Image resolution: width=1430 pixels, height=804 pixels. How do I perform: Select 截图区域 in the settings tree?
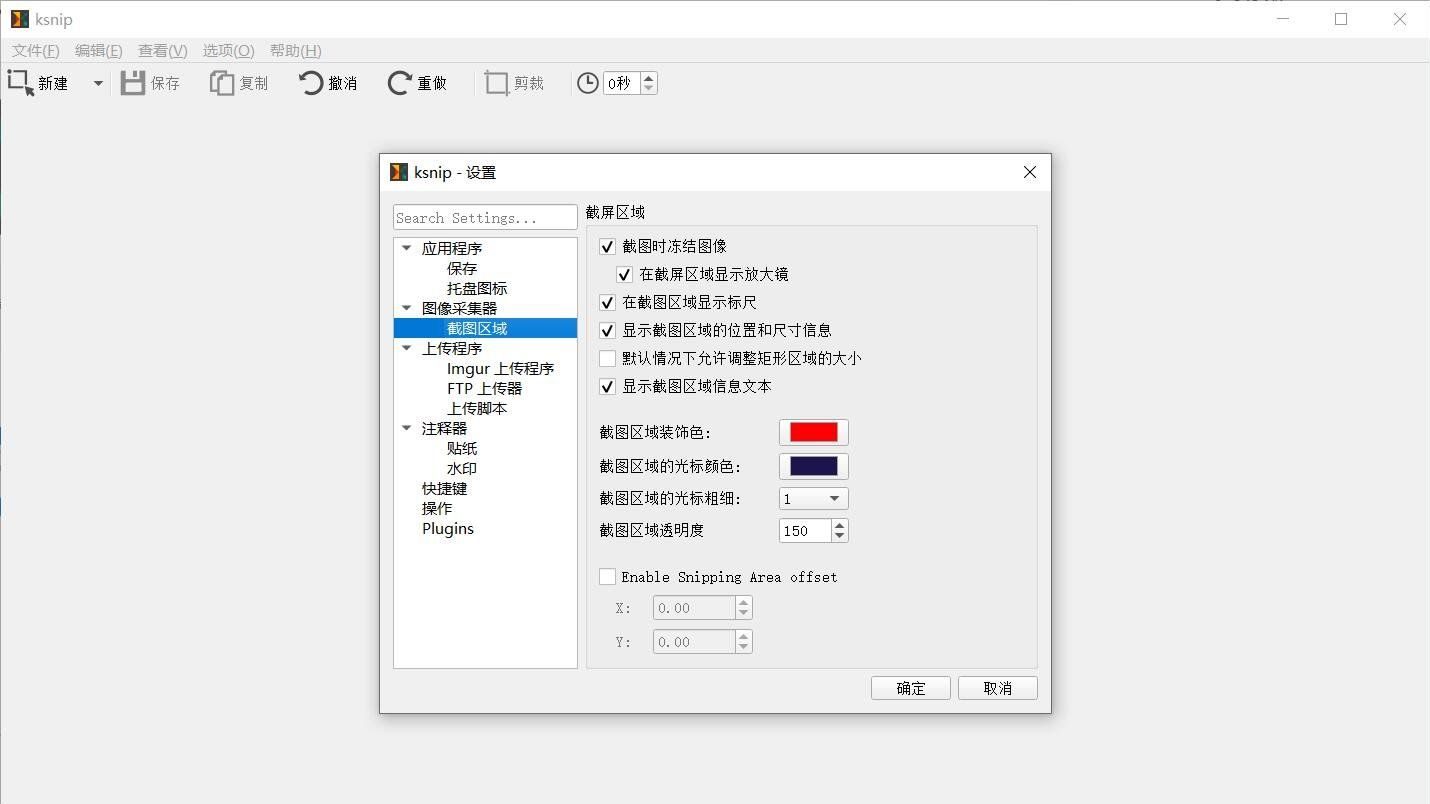point(477,328)
